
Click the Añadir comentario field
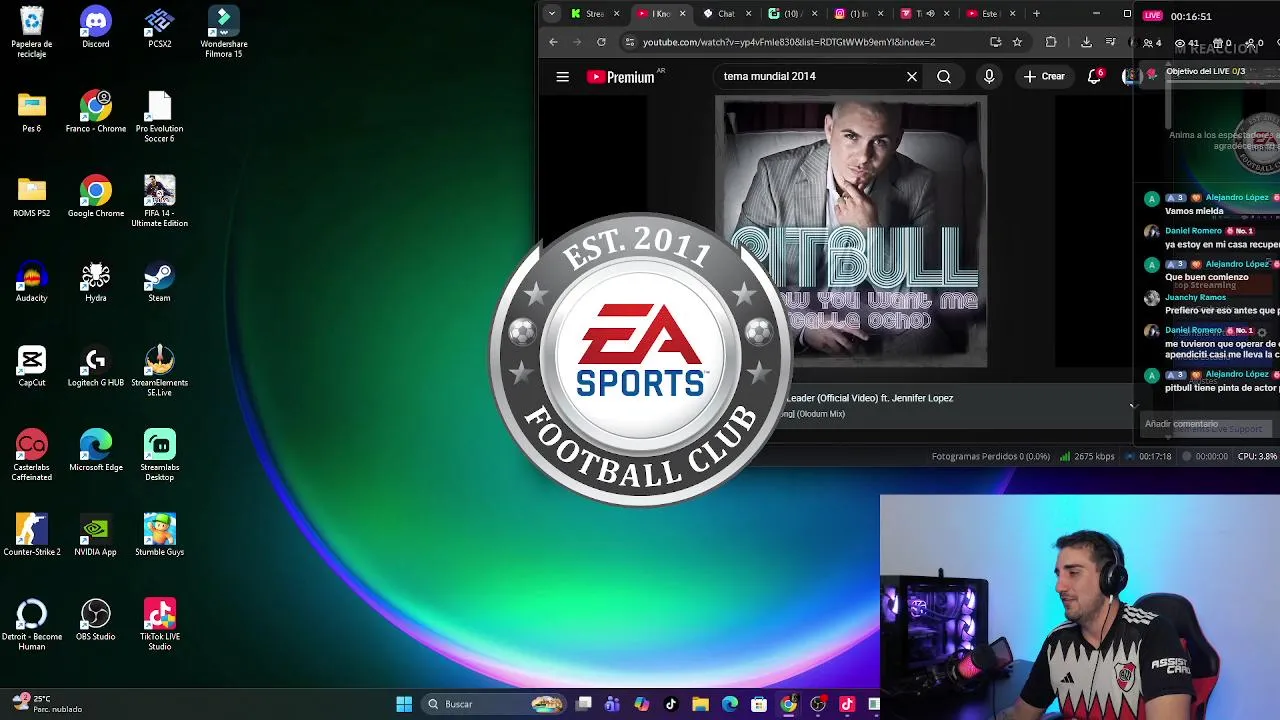[x=1205, y=425]
